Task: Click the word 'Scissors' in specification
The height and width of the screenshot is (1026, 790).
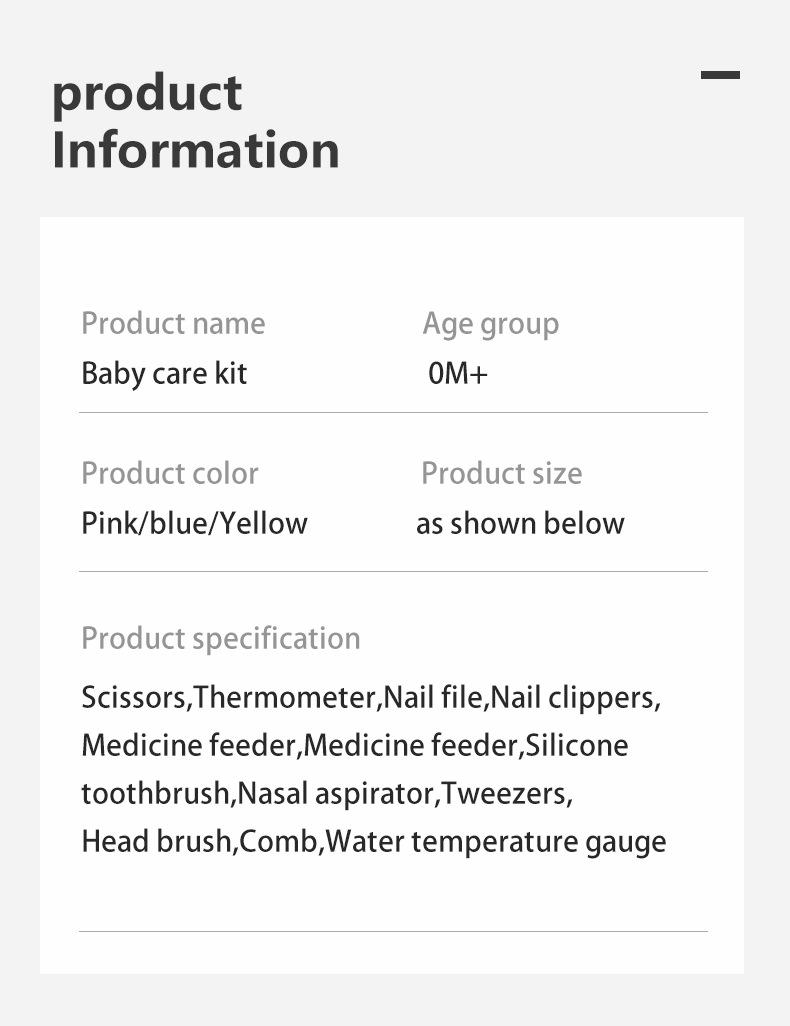Action: (134, 698)
